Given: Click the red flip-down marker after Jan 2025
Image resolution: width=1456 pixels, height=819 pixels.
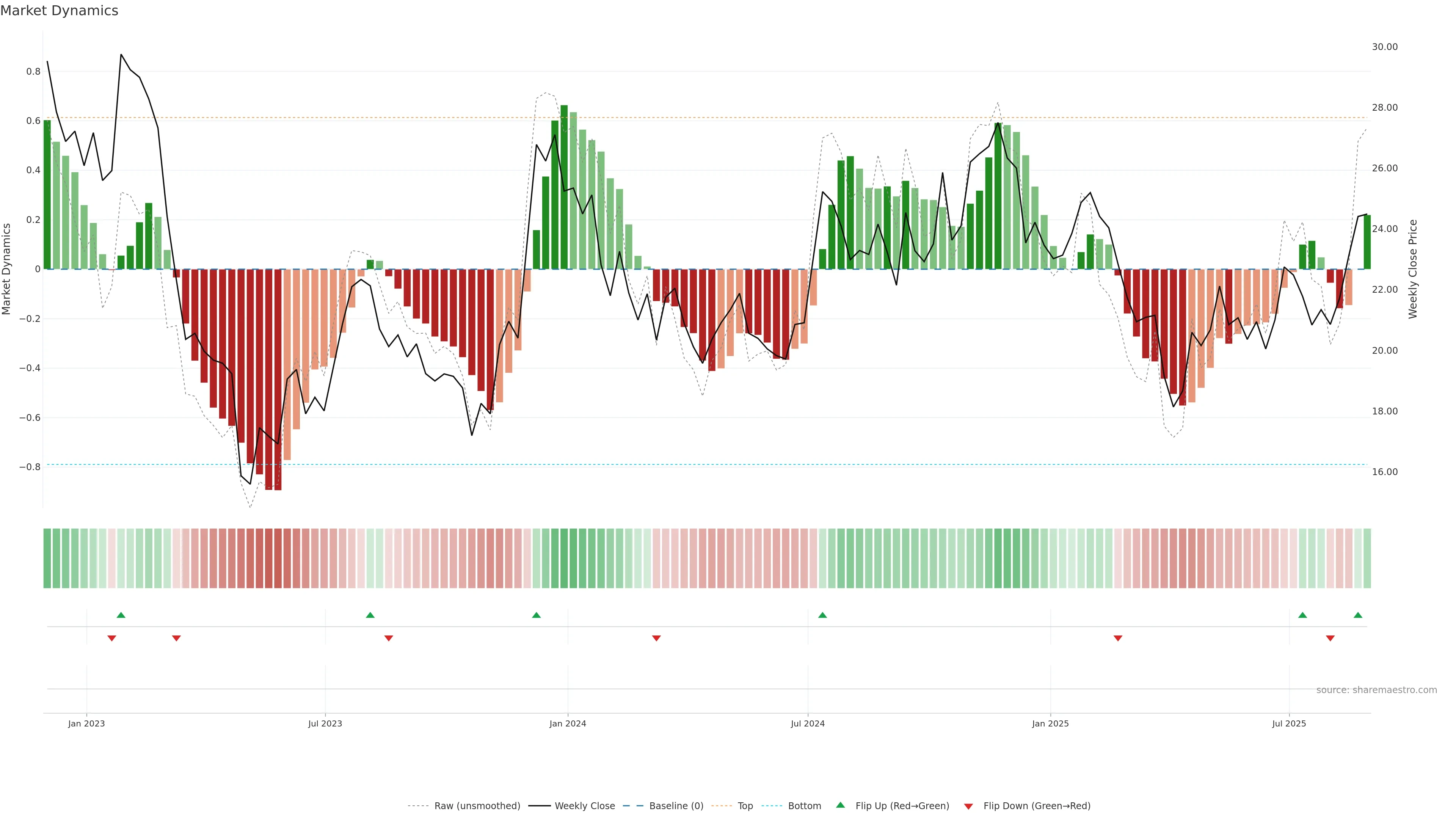Looking at the screenshot, I should click(1117, 638).
